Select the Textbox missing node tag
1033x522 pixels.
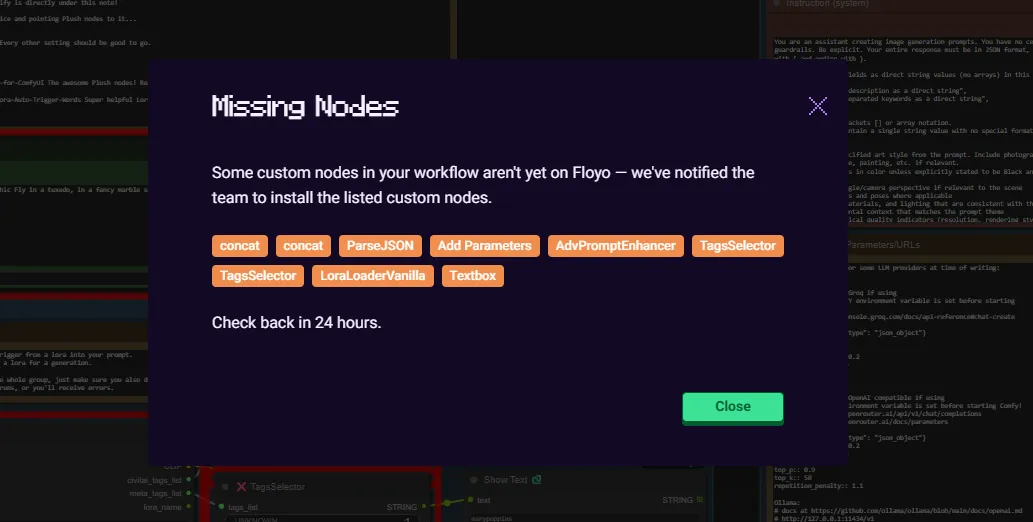pyautogui.click(x=472, y=276)
